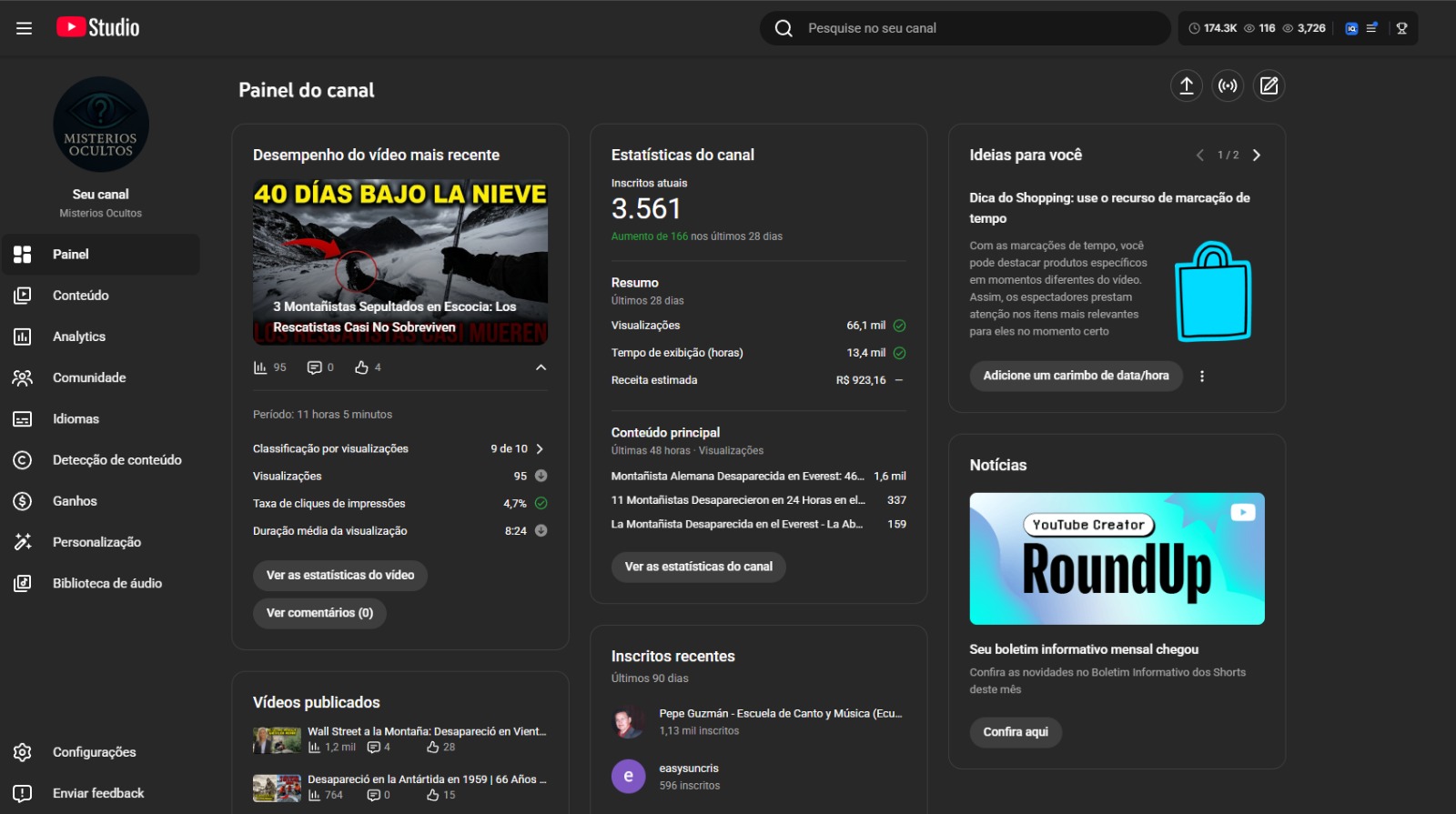
Task: Open Ganhos in the sidebar
Action: [x=75, y=501]
